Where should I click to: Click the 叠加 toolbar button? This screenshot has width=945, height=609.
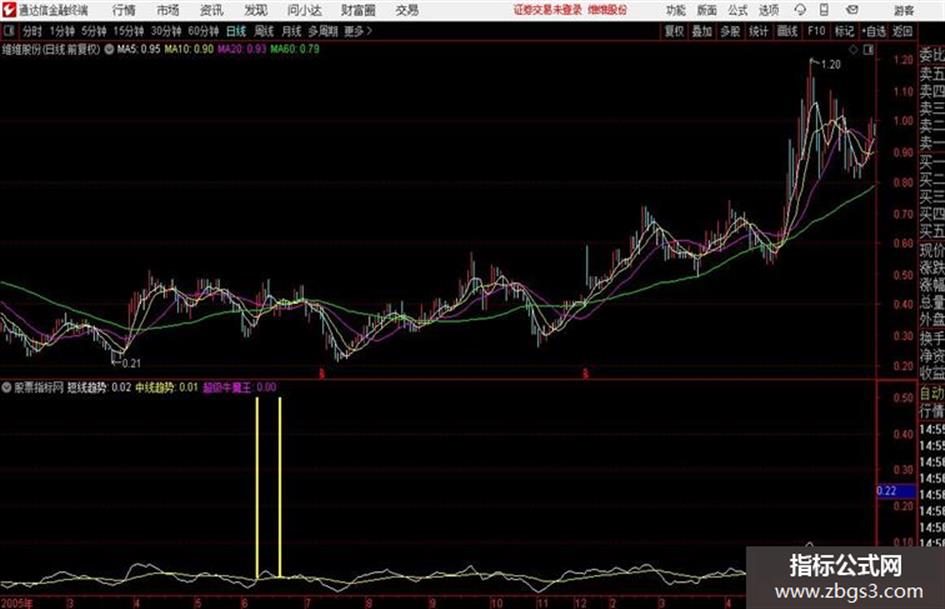coord(702,31)
